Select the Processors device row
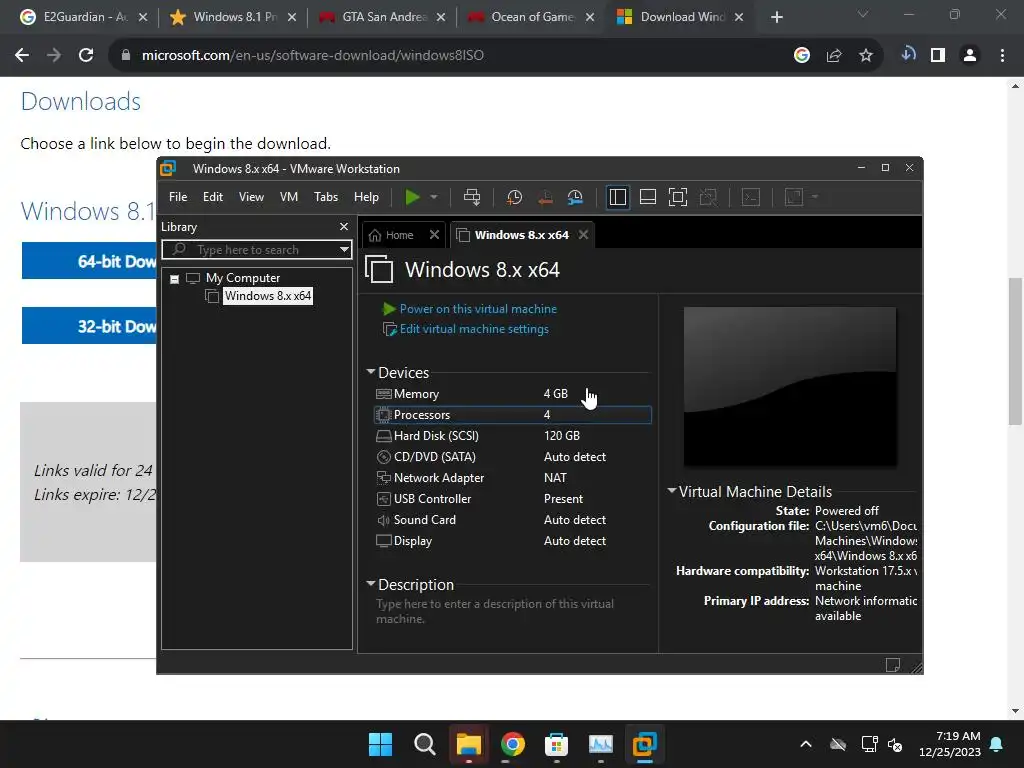The image size is (1024, 768). (513, 415)
